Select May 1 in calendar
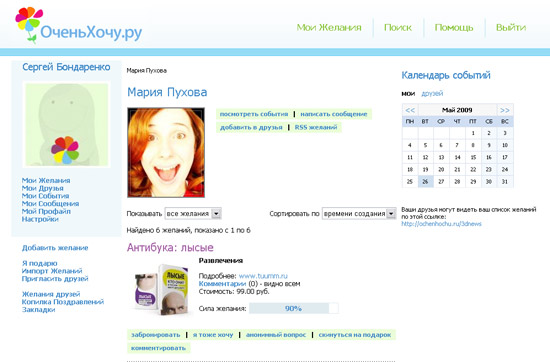 (x=473, y=133)
